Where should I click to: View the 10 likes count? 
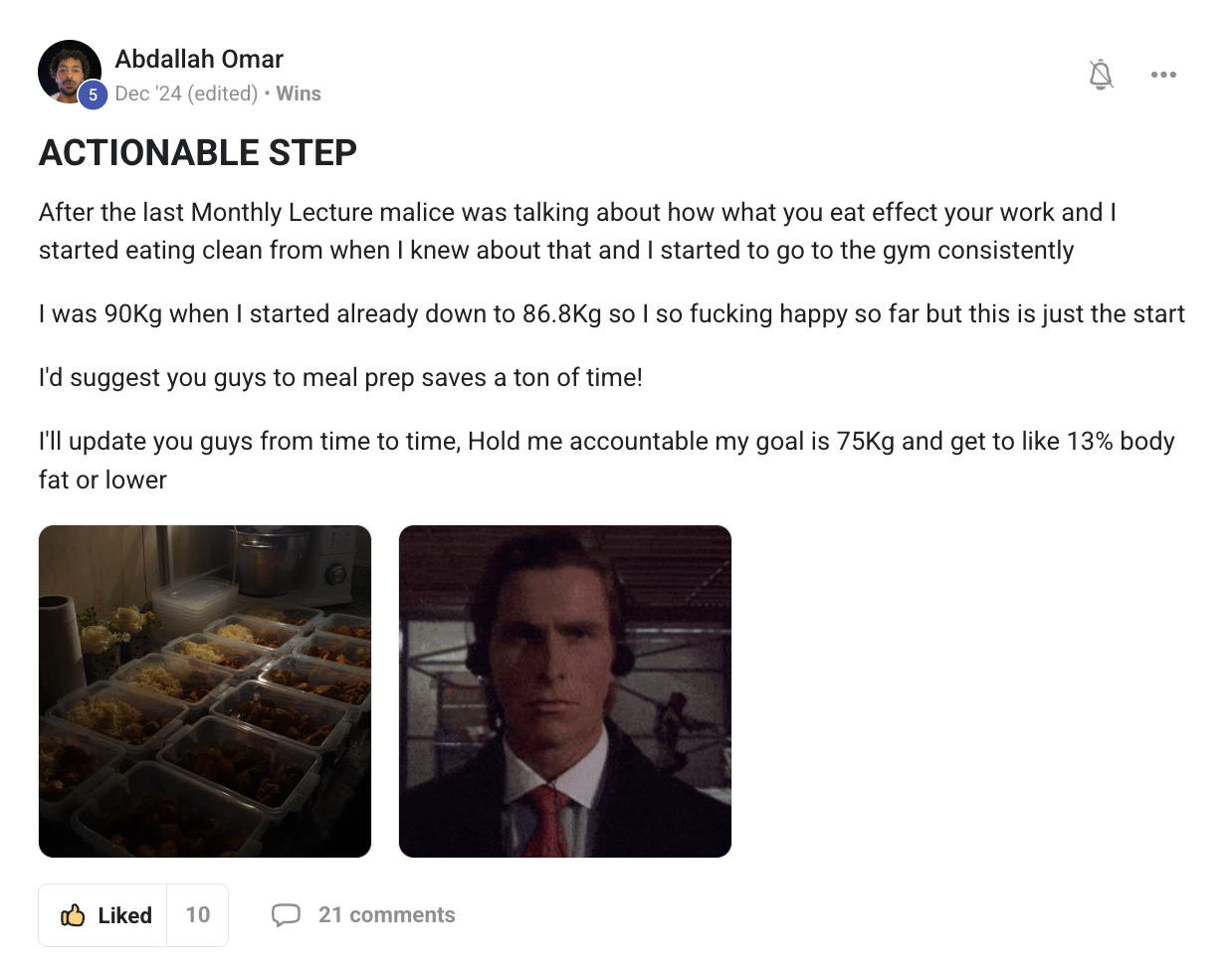coord(198,915)
